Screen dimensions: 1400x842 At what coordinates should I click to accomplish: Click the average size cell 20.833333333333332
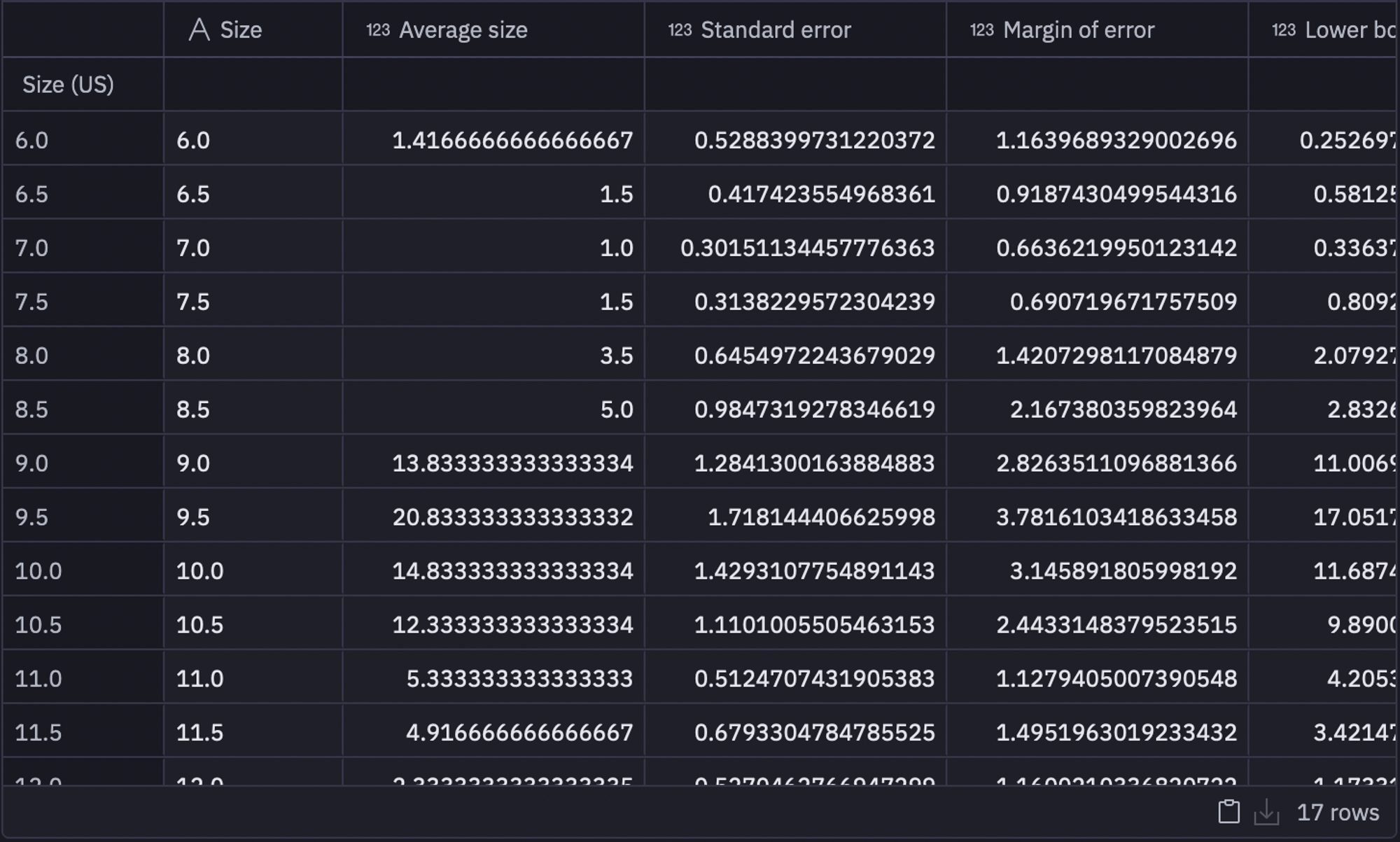point(512,517)
